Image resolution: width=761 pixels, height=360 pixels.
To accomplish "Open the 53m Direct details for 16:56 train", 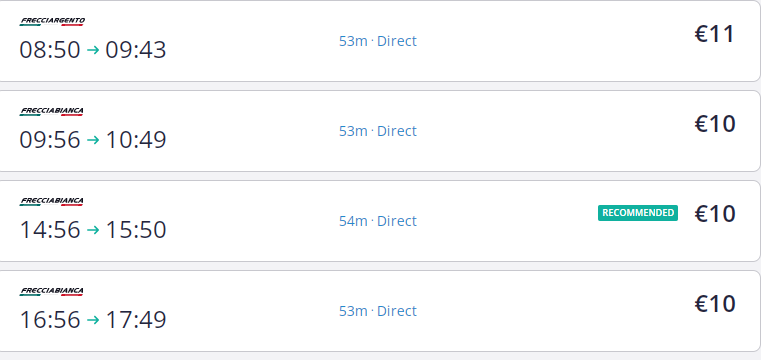I will (x=378, y=311).
